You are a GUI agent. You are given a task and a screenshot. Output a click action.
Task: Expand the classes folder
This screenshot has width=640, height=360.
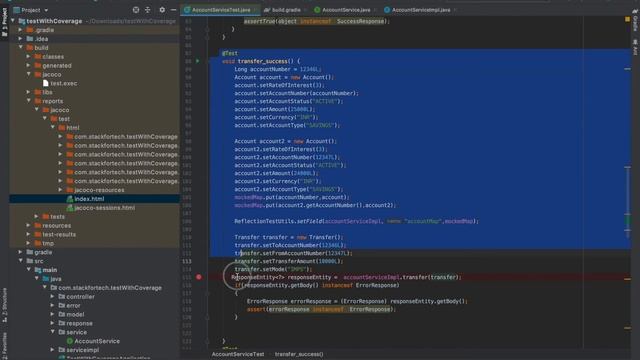coord(29,57)
